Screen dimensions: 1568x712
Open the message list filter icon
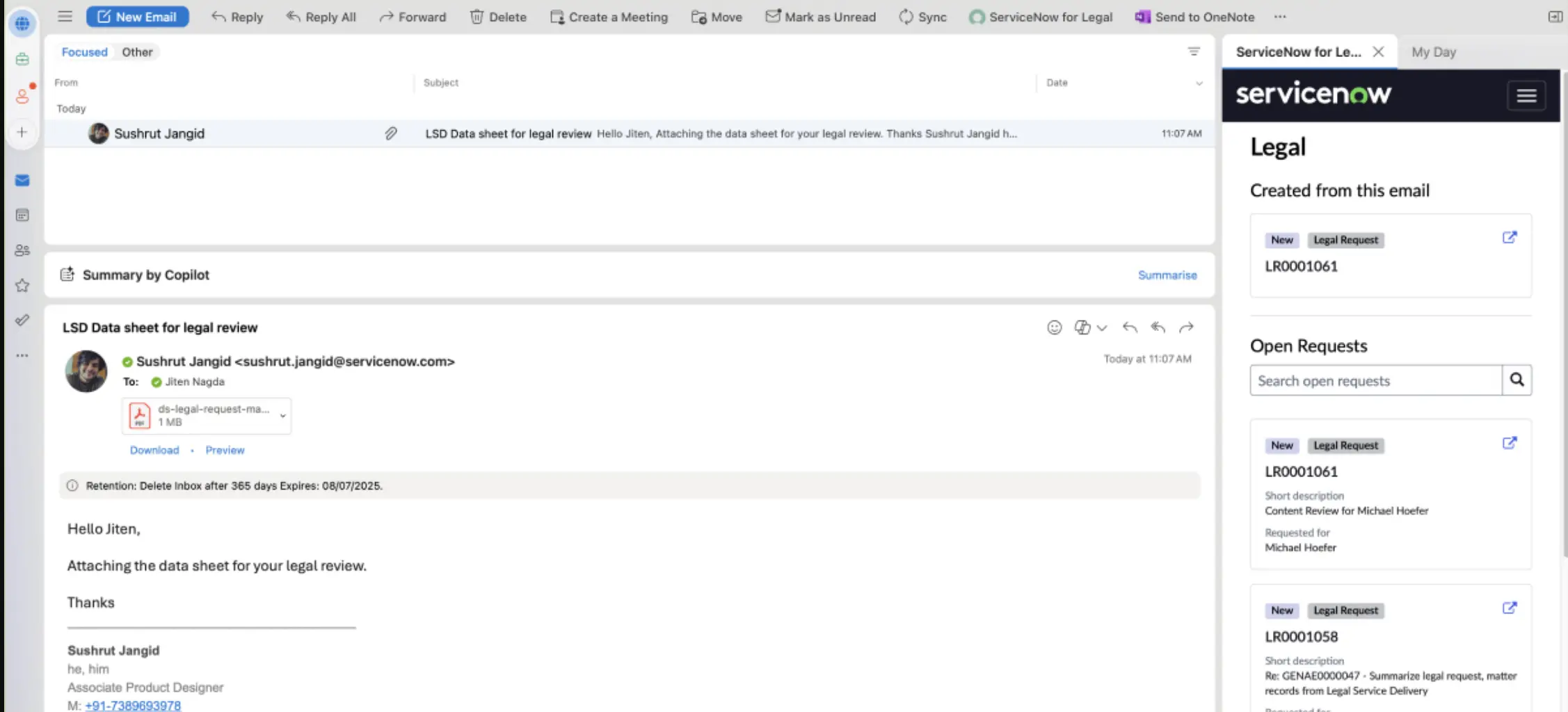pos(1194,51)
